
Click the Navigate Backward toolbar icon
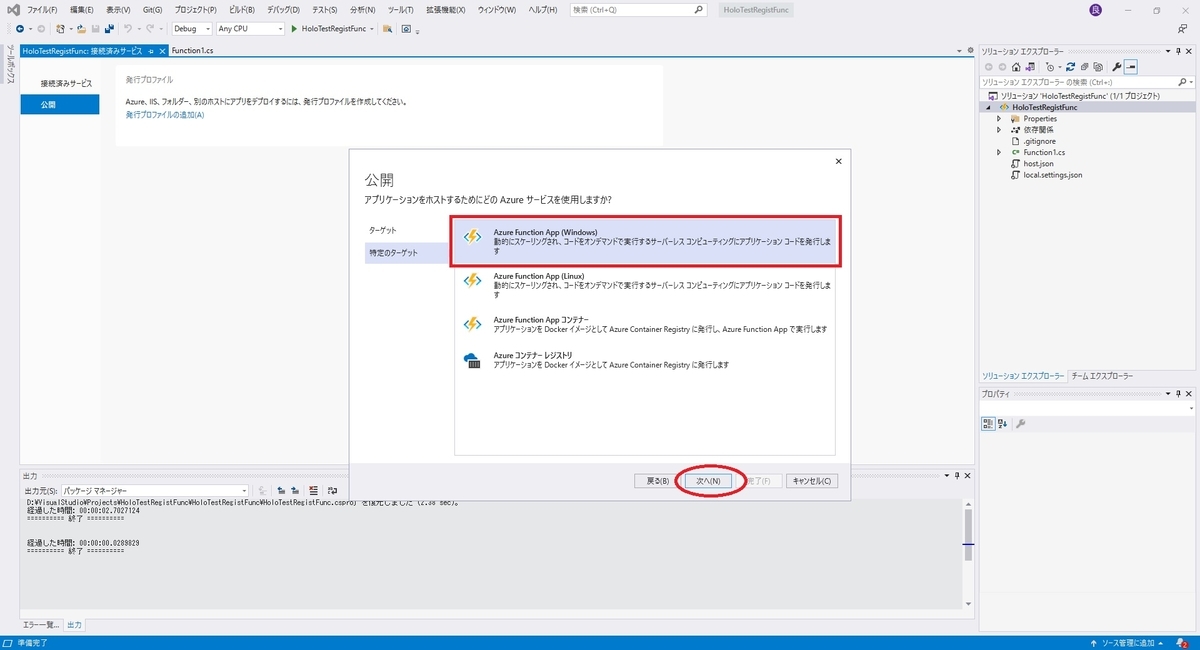pos(20,28)
